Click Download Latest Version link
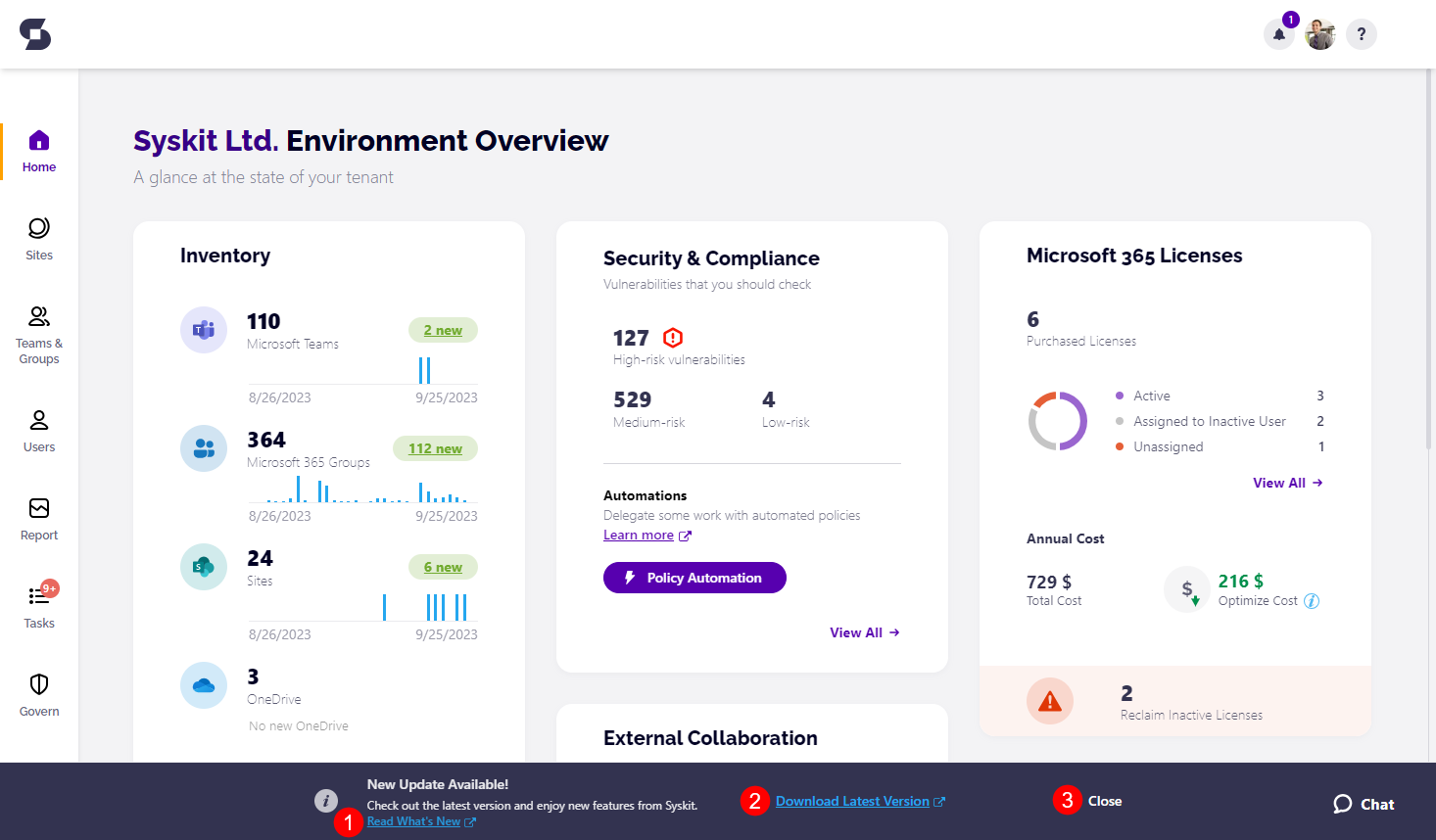Viewport: 1436px width, 840px height. 852,801
